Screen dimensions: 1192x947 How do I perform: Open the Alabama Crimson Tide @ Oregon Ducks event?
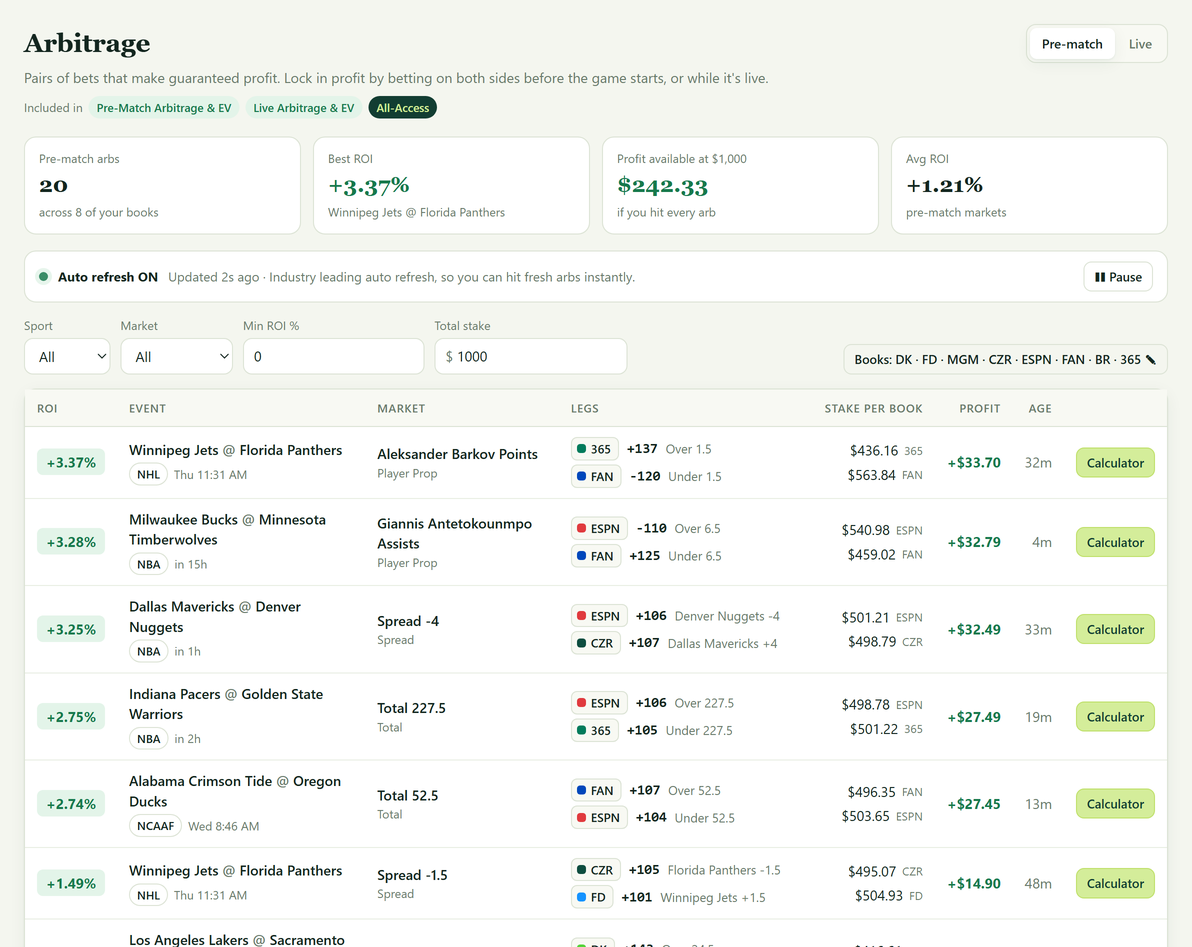coord(235,791)
